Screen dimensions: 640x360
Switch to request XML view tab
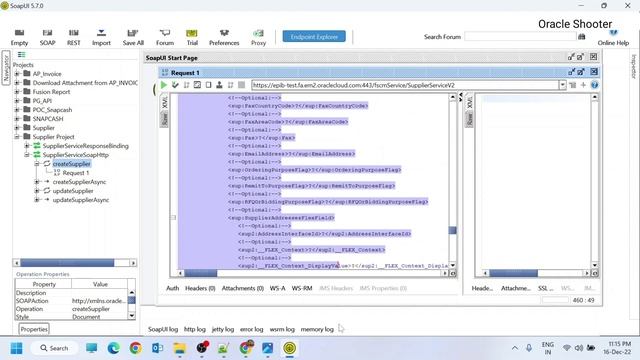click(164, 102)
